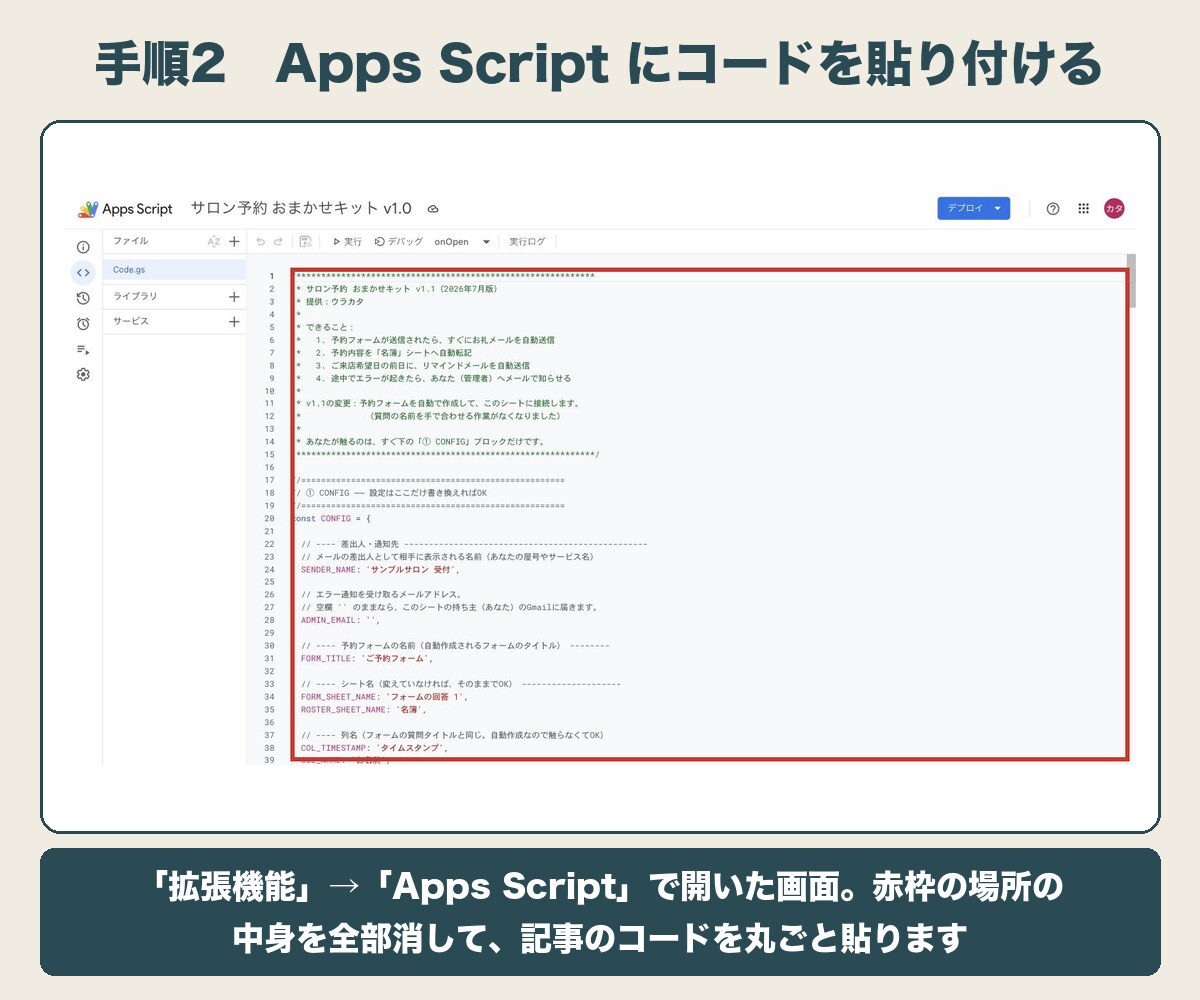
Task: Click the editor vertical scrollbar thumb
Action: point(1131,280)
